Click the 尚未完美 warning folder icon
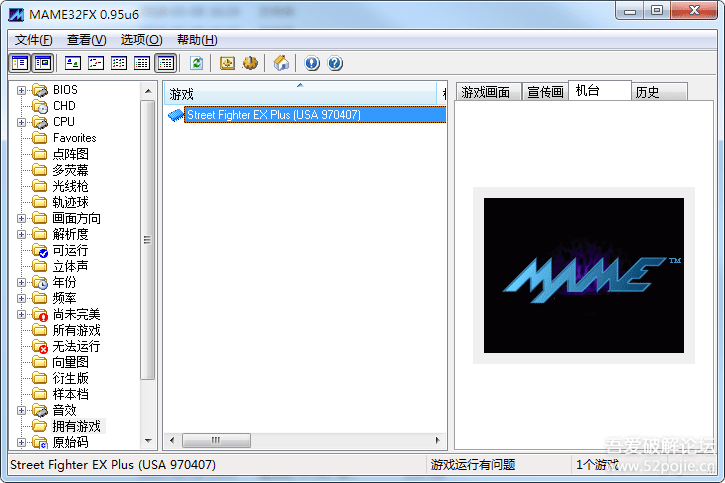Image resolution: width=725 pixels, height=483 pixels. [x=40, y=314]
